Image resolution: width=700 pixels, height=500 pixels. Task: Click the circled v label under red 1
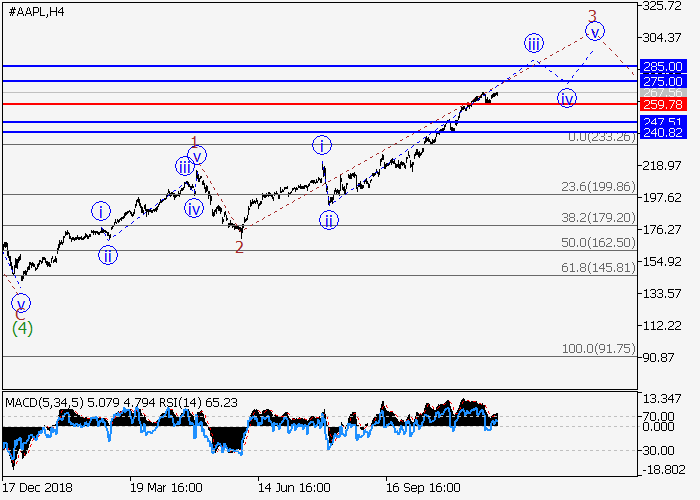point(197,156)
